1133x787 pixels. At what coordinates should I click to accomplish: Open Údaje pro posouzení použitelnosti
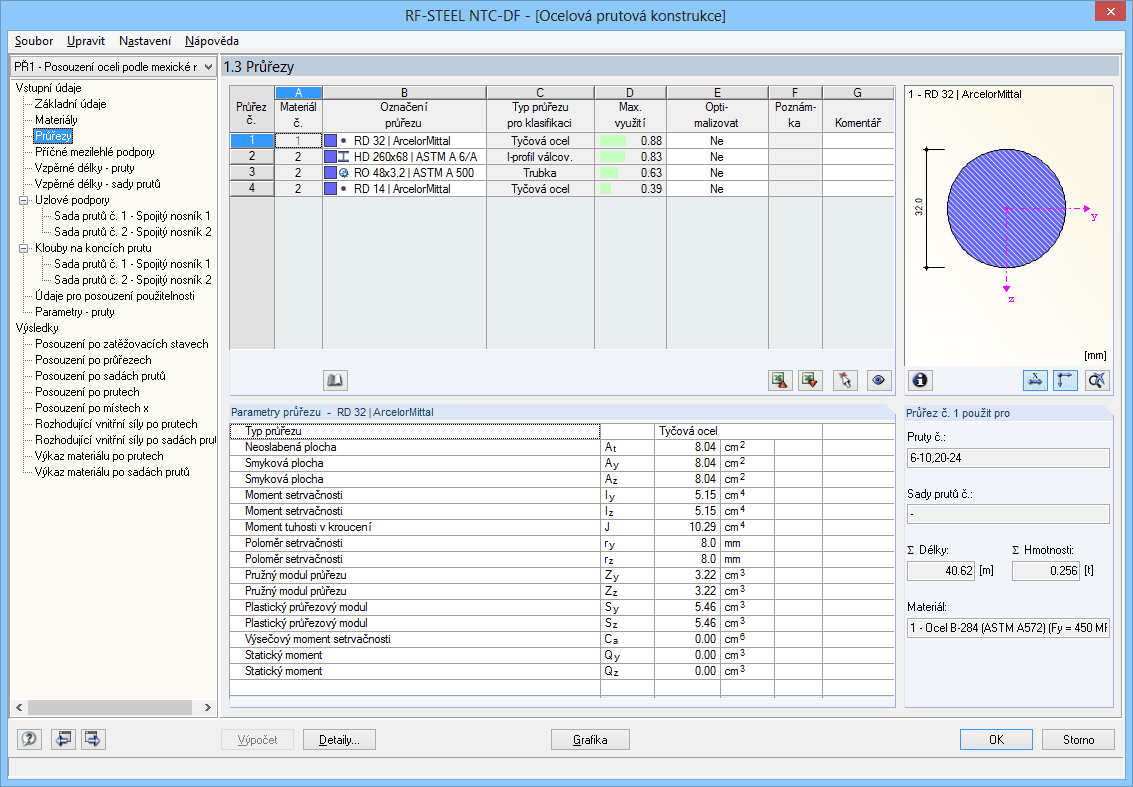(115, 296)
